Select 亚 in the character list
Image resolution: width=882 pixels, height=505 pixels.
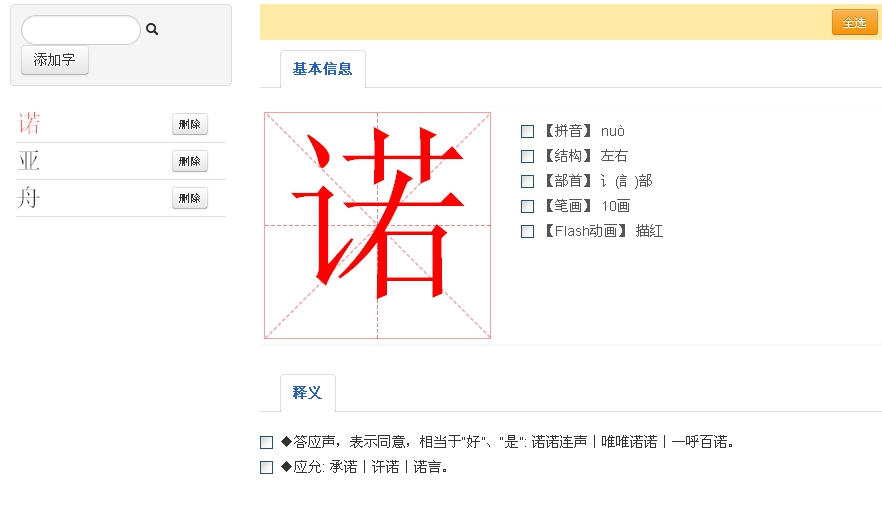[x=29, y=160]
